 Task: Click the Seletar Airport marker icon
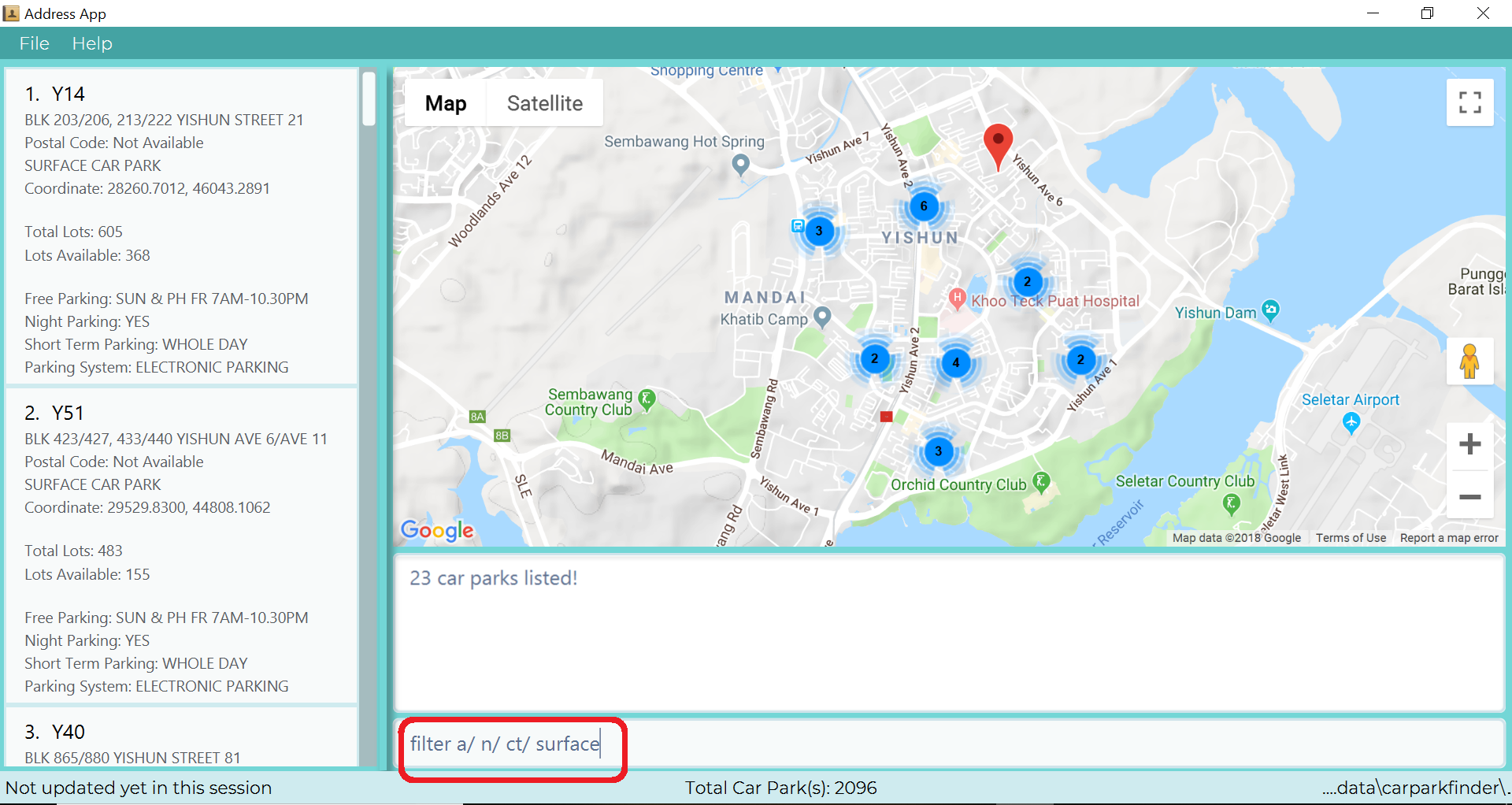pyautogui.click(x=1351, y=423)
